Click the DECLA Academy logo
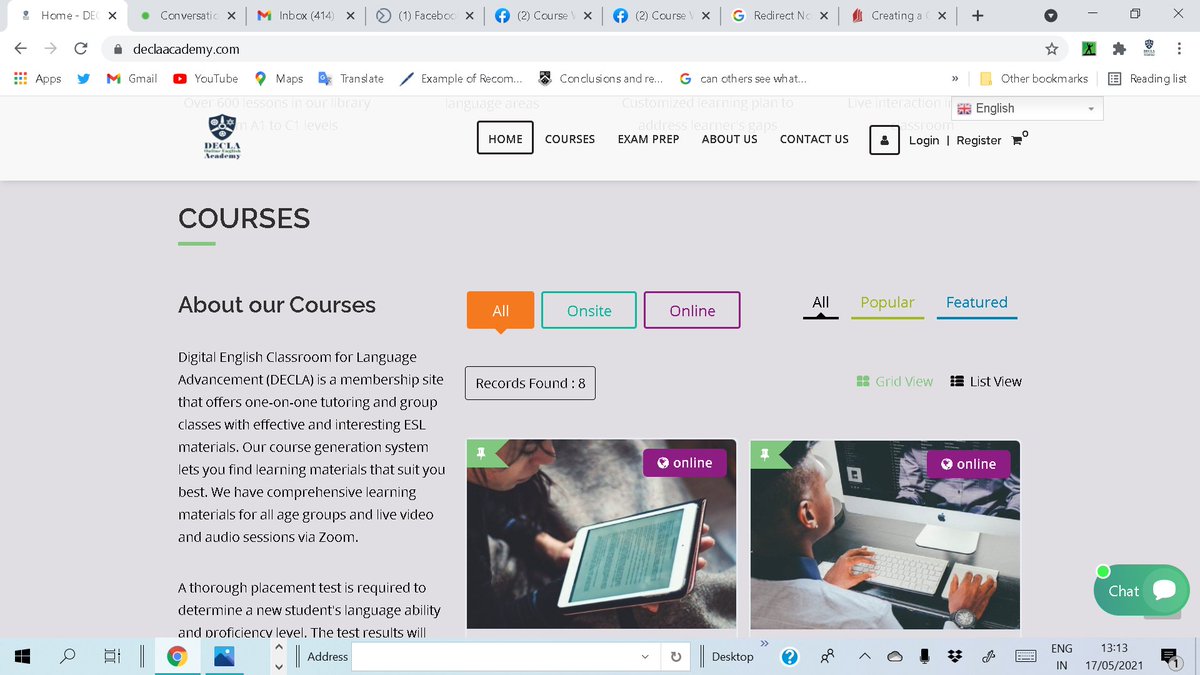The width and height of the screenshot is (1200, 675). (x=220, y=138)
